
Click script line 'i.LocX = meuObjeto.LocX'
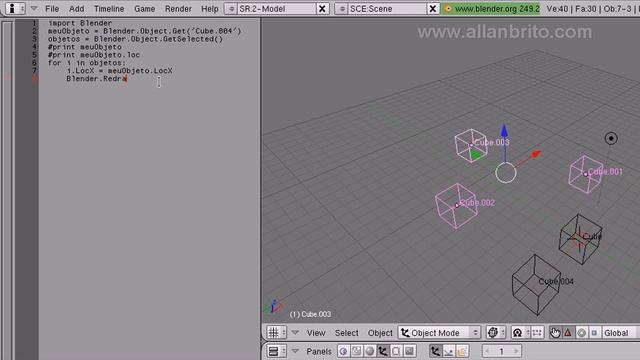pyautogui.click(x=119, y=71)
